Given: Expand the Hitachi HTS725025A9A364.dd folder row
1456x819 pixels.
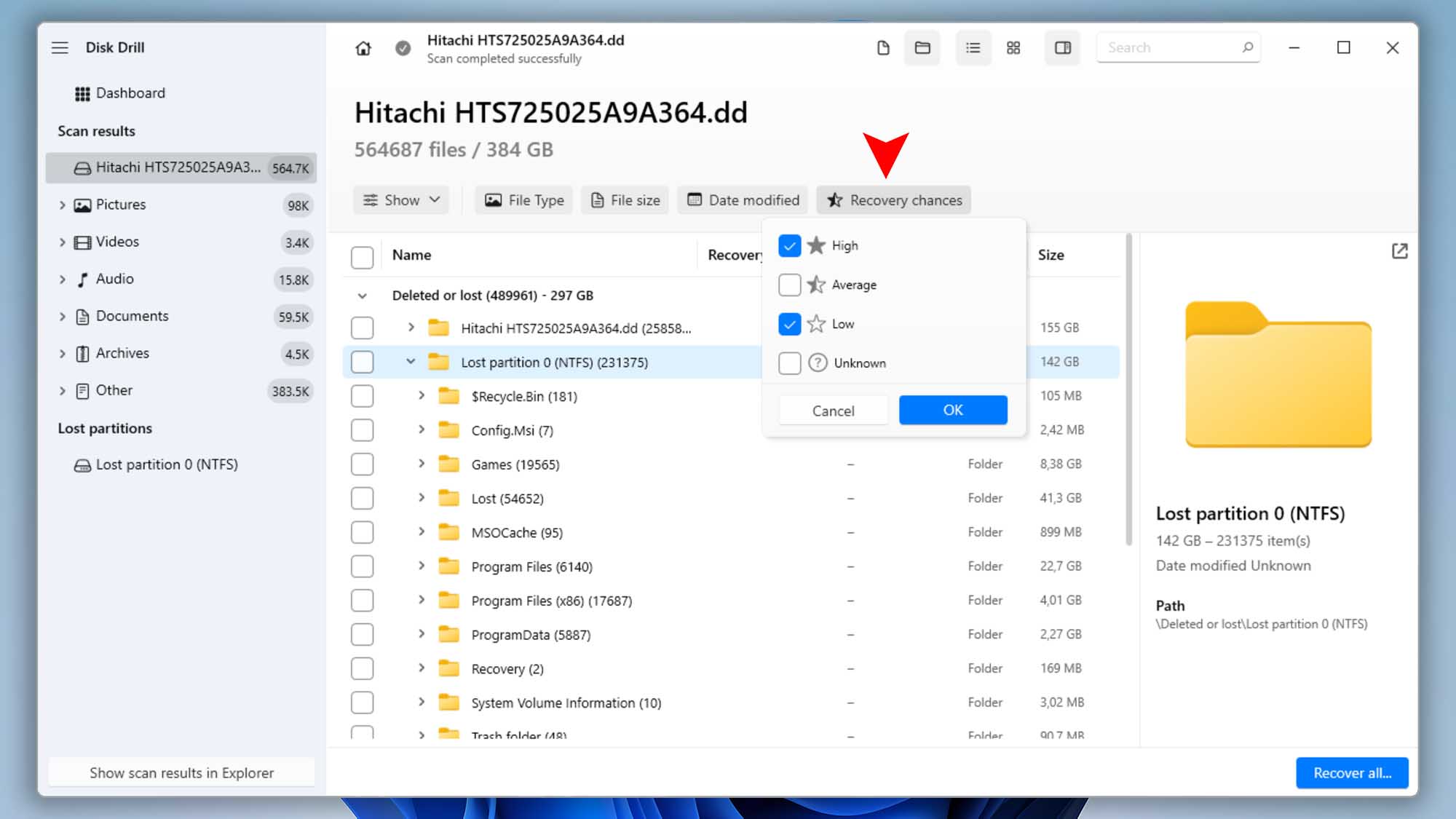Looking at the screenshot, I should click(x=411, y=328).
